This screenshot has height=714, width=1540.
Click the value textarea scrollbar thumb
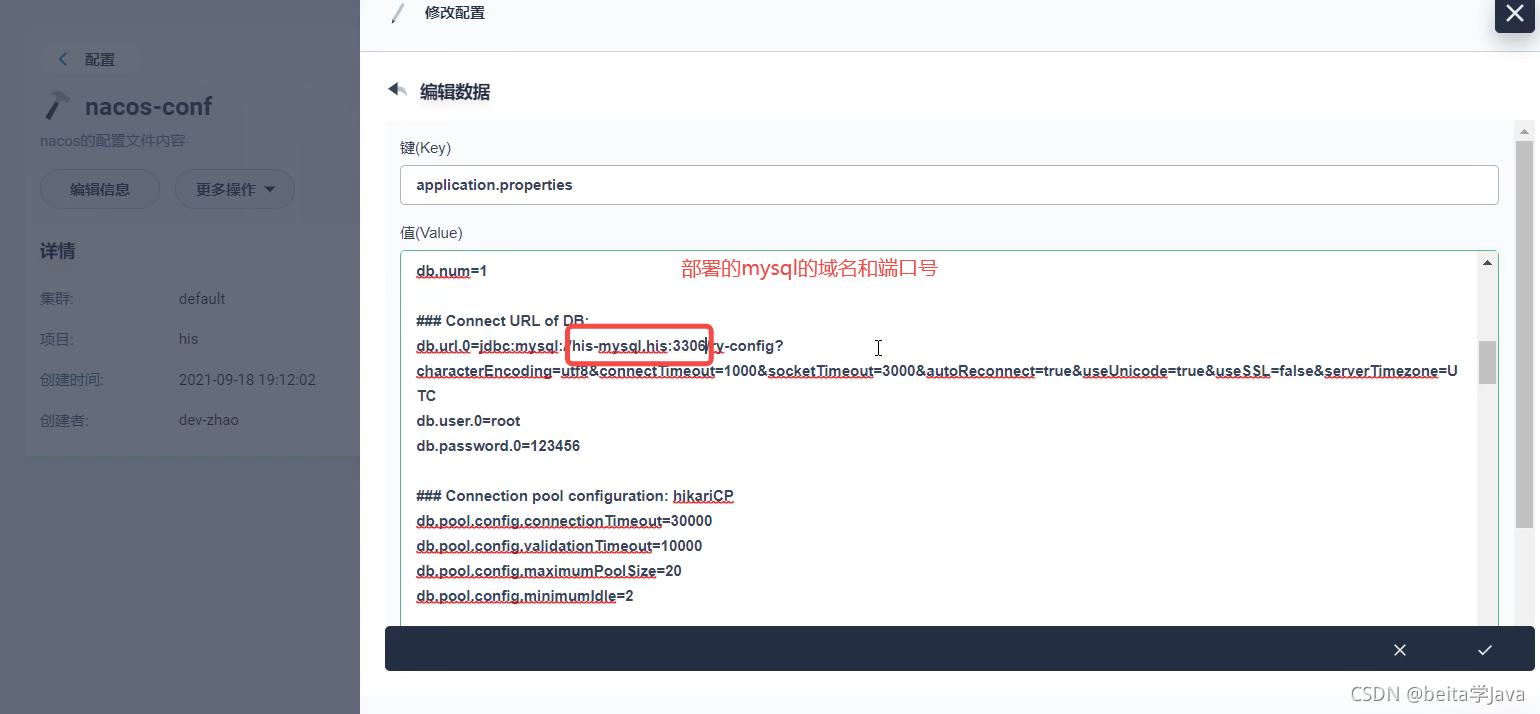1487,362
